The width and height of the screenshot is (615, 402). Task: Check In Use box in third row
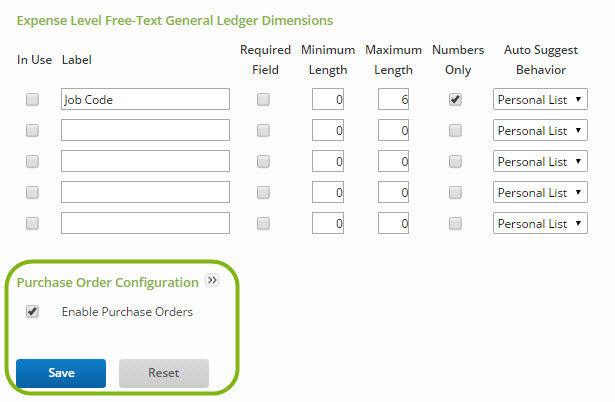[32, 161]
